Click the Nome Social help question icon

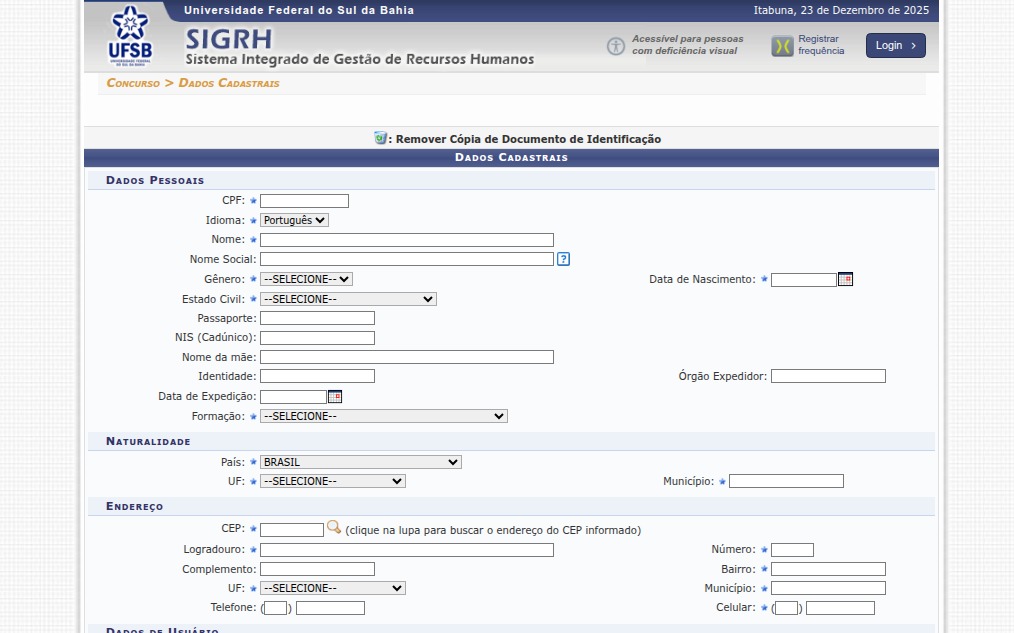(x=564, y=259)
